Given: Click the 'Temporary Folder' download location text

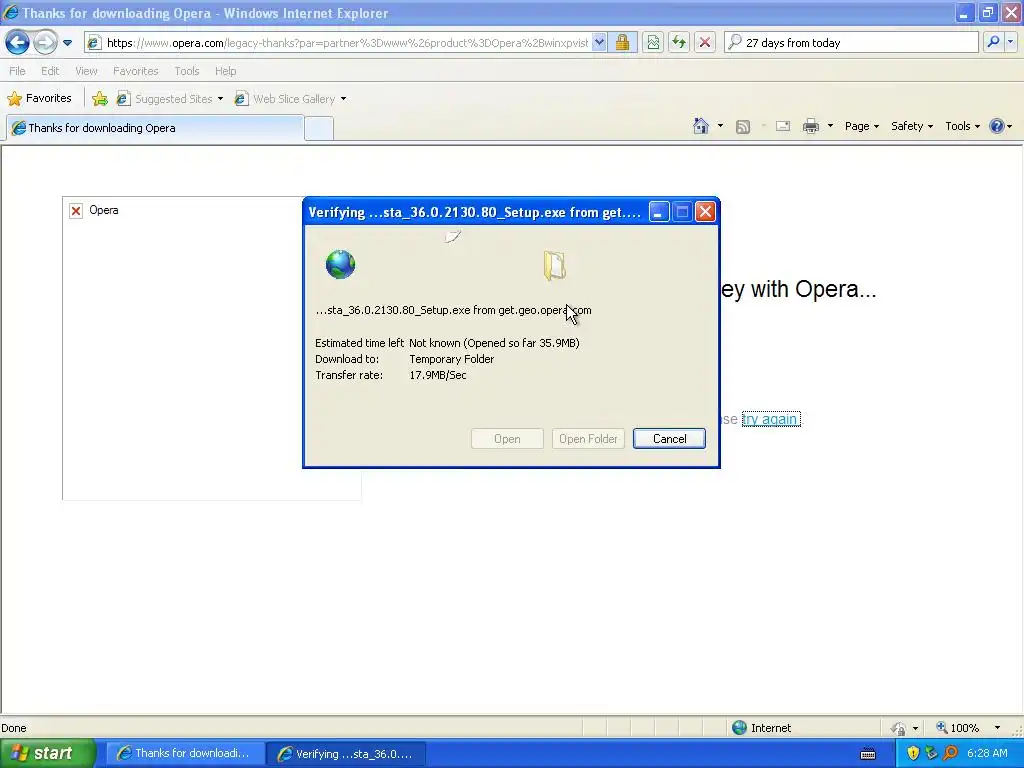Looking at the screenshot, I should pos(451,359).
